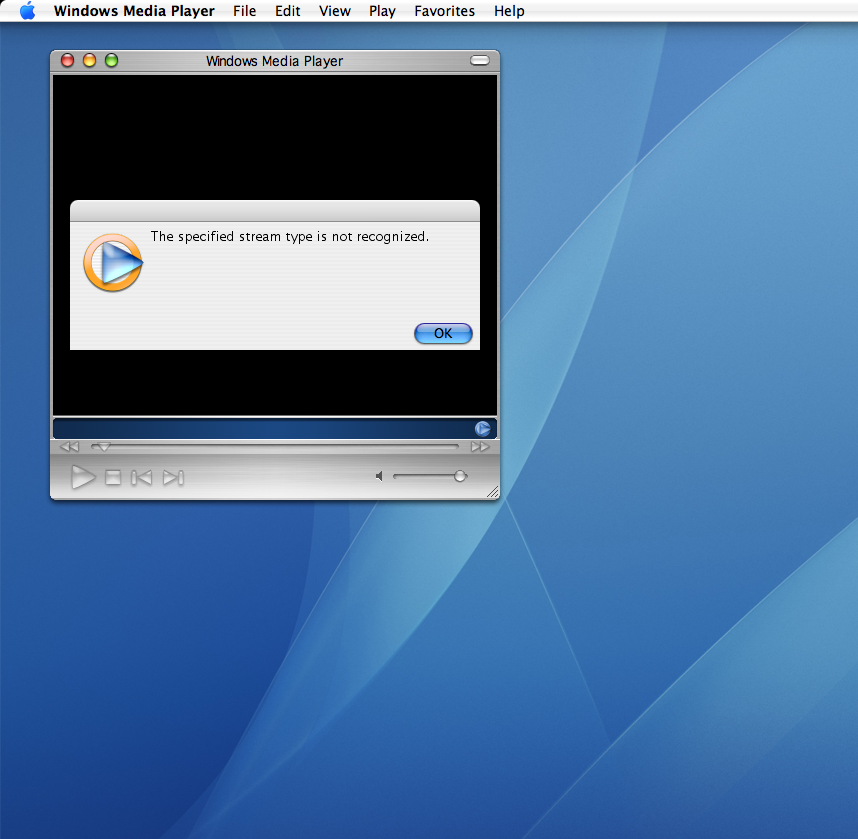Click the Windows Media Player window title

274,61
